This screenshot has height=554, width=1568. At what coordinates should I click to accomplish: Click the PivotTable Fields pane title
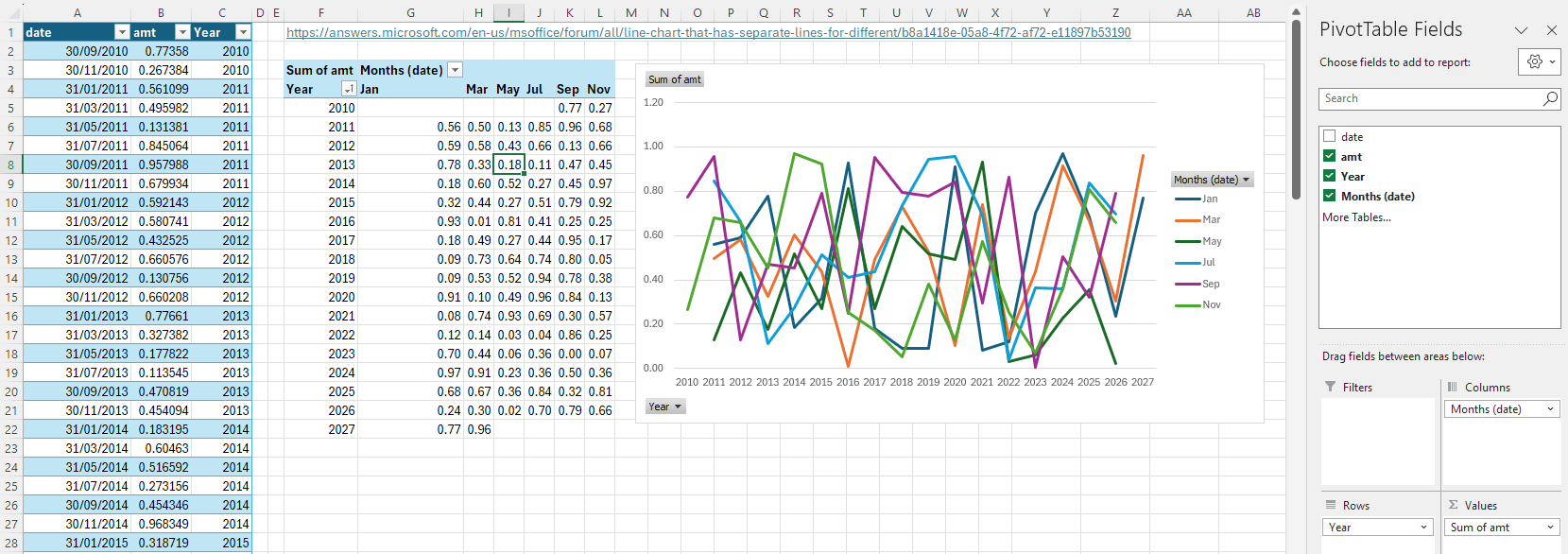coord(1390,29)
